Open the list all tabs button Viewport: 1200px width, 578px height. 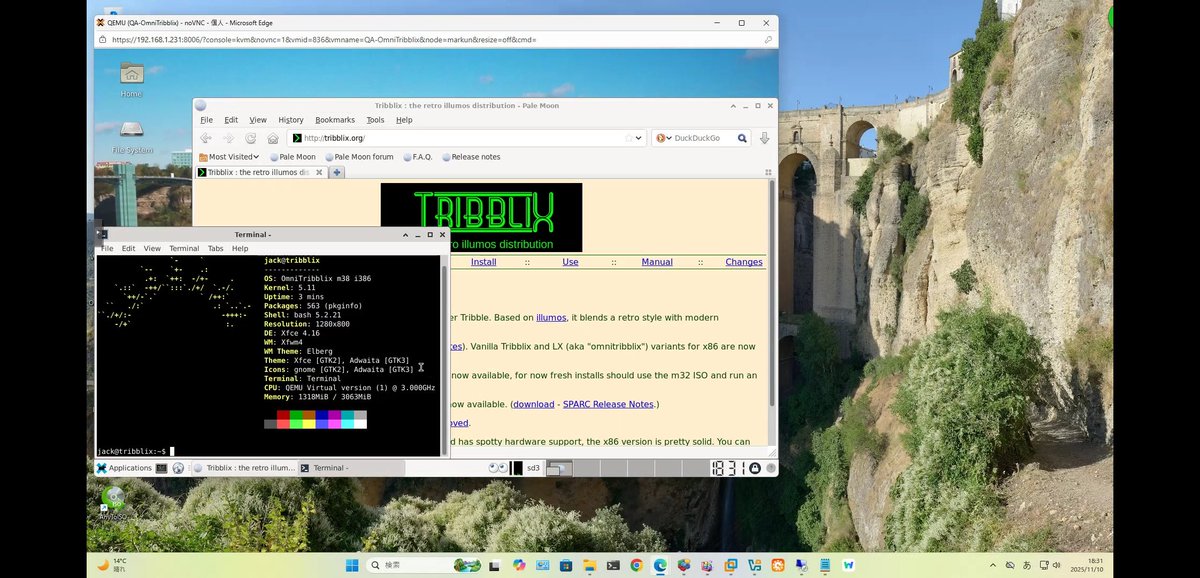[x=770, y=172]
